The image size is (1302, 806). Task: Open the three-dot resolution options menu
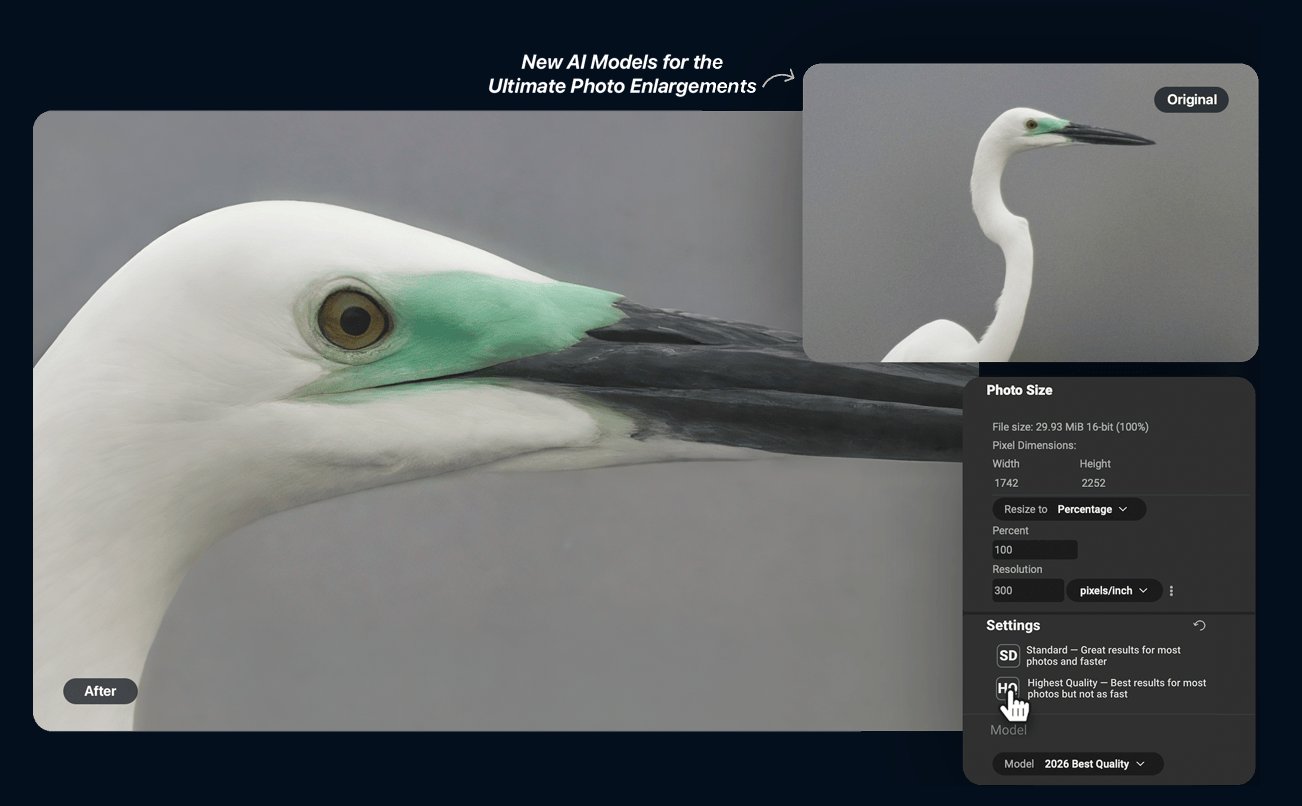[1171, 591]
